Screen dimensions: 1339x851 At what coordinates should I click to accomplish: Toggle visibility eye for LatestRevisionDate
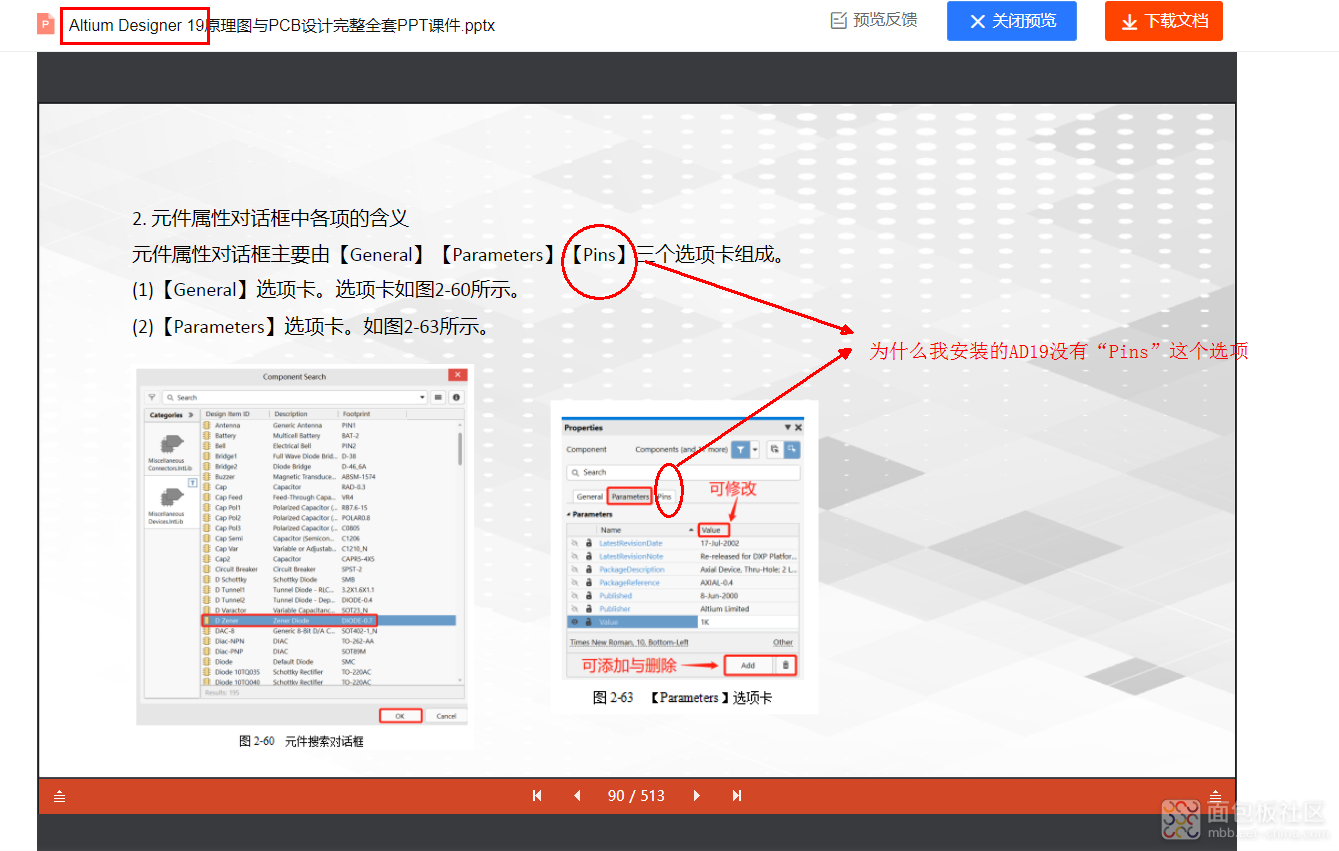click(574, 543)
